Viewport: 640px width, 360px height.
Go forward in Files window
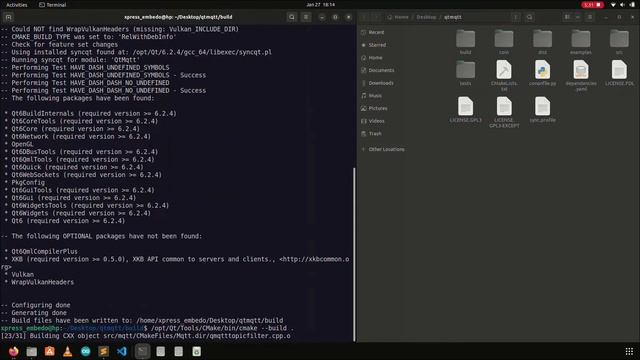click(377, 17)
